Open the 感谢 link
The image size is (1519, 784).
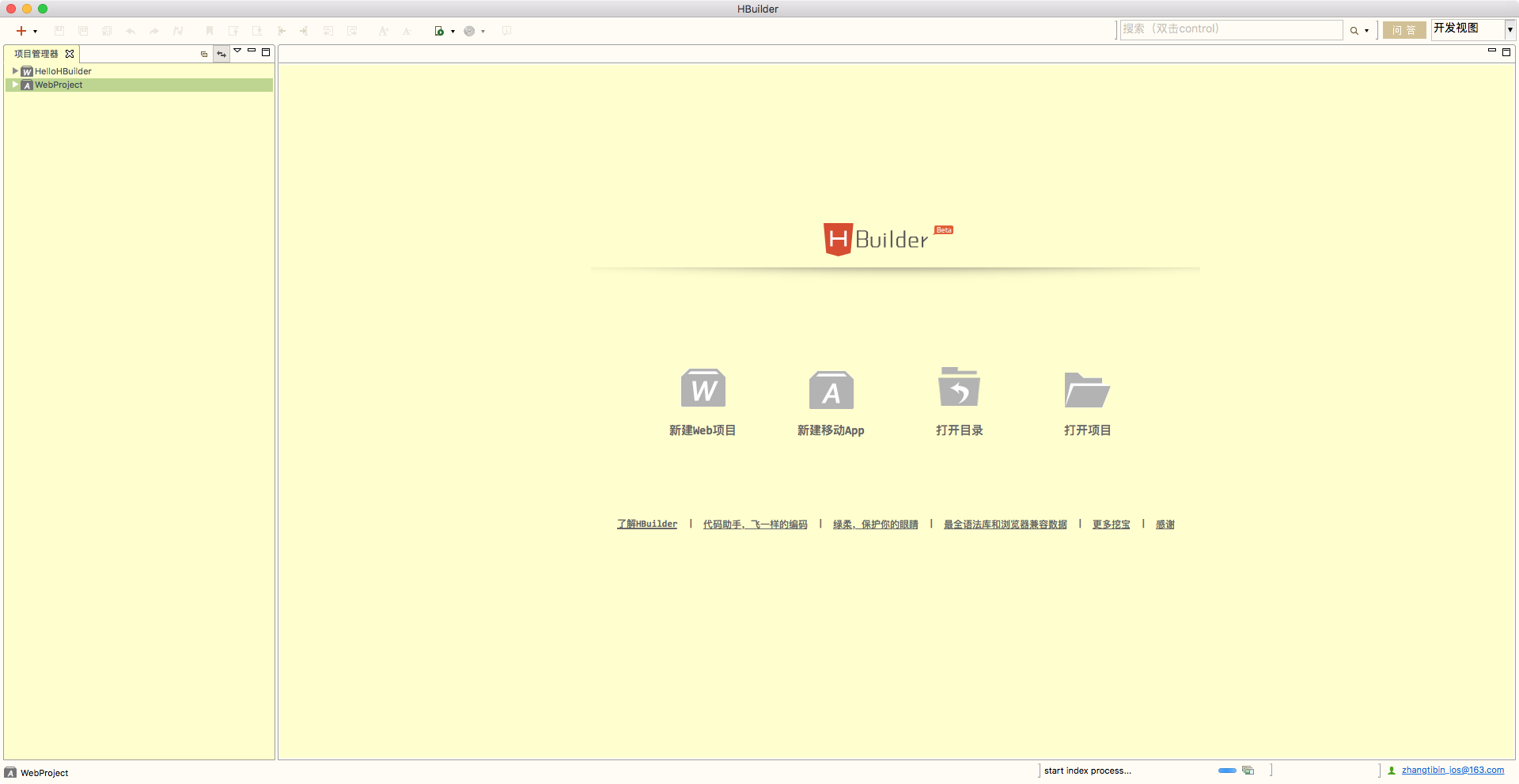tap(1165, 525)
